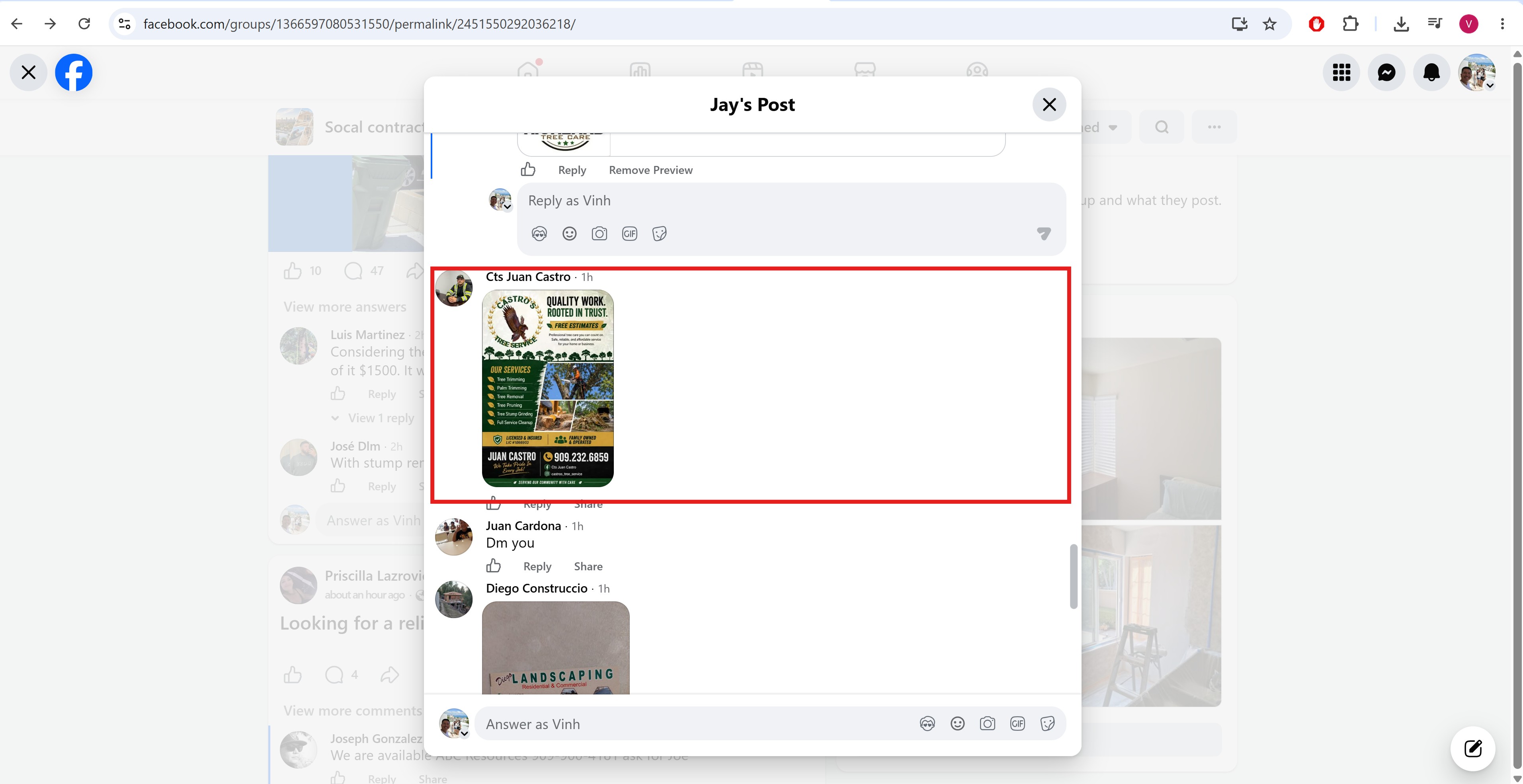Bookmark this page with the star
The width and height of the screenshot is (1523, 784).
[x=1270, y=23]
